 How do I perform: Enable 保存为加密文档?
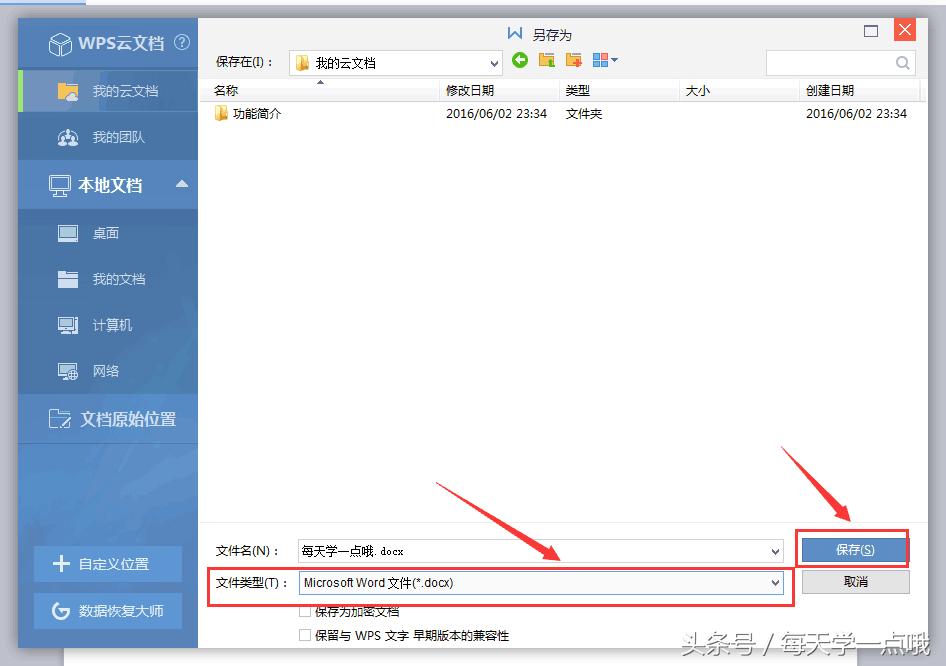click(305, 613)
